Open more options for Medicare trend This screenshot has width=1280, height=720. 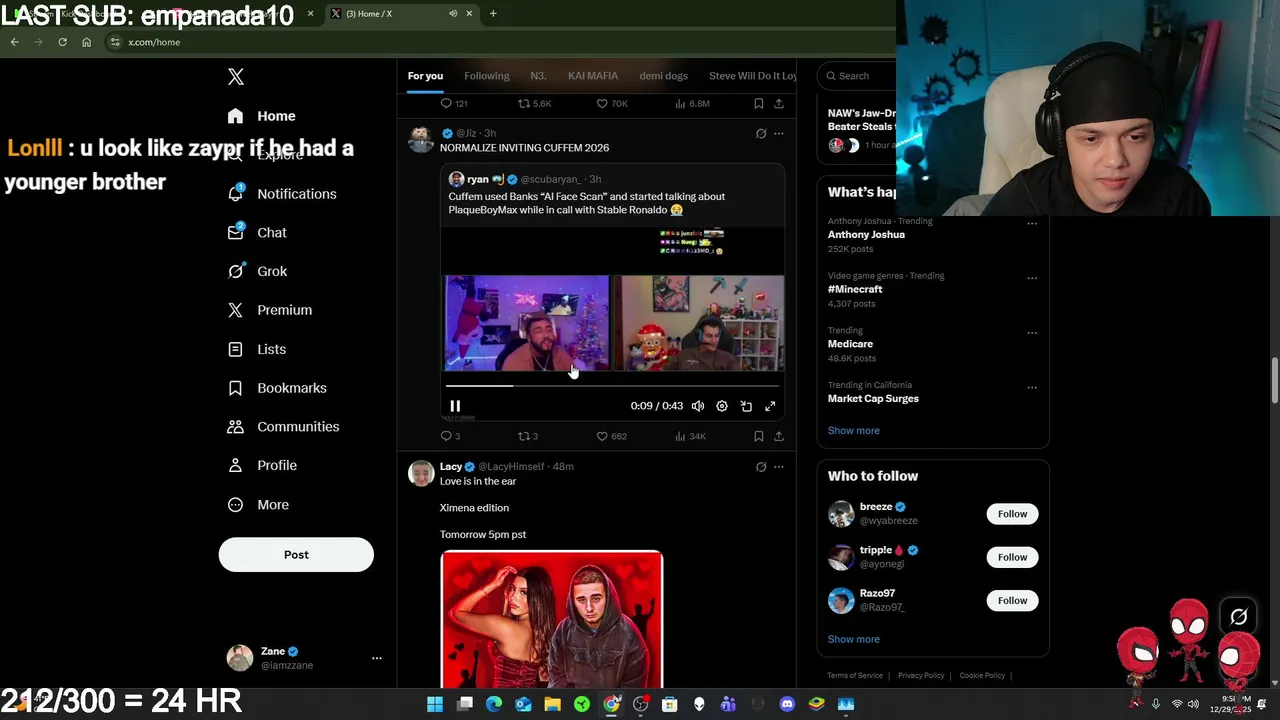tap(1032, 333)
